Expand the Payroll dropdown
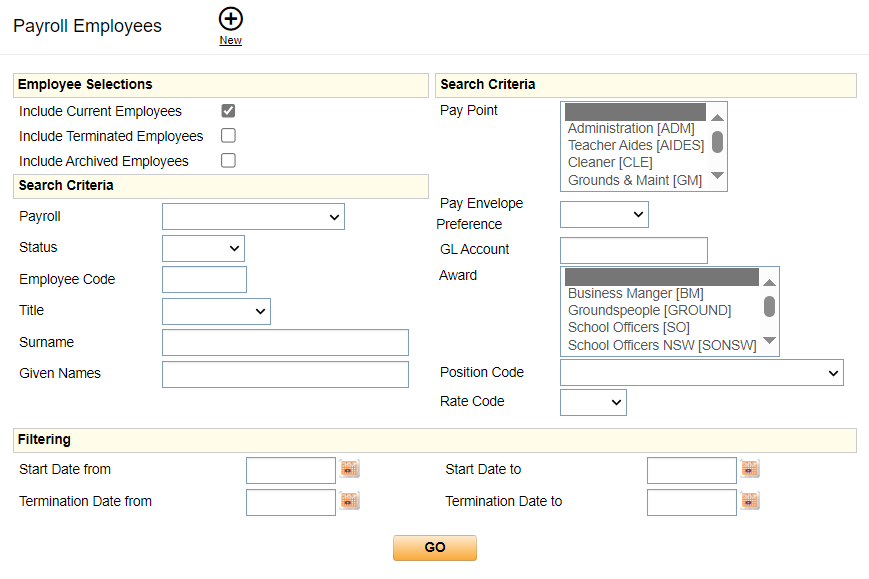Screen dimensions: 869x579 point(253,217)
